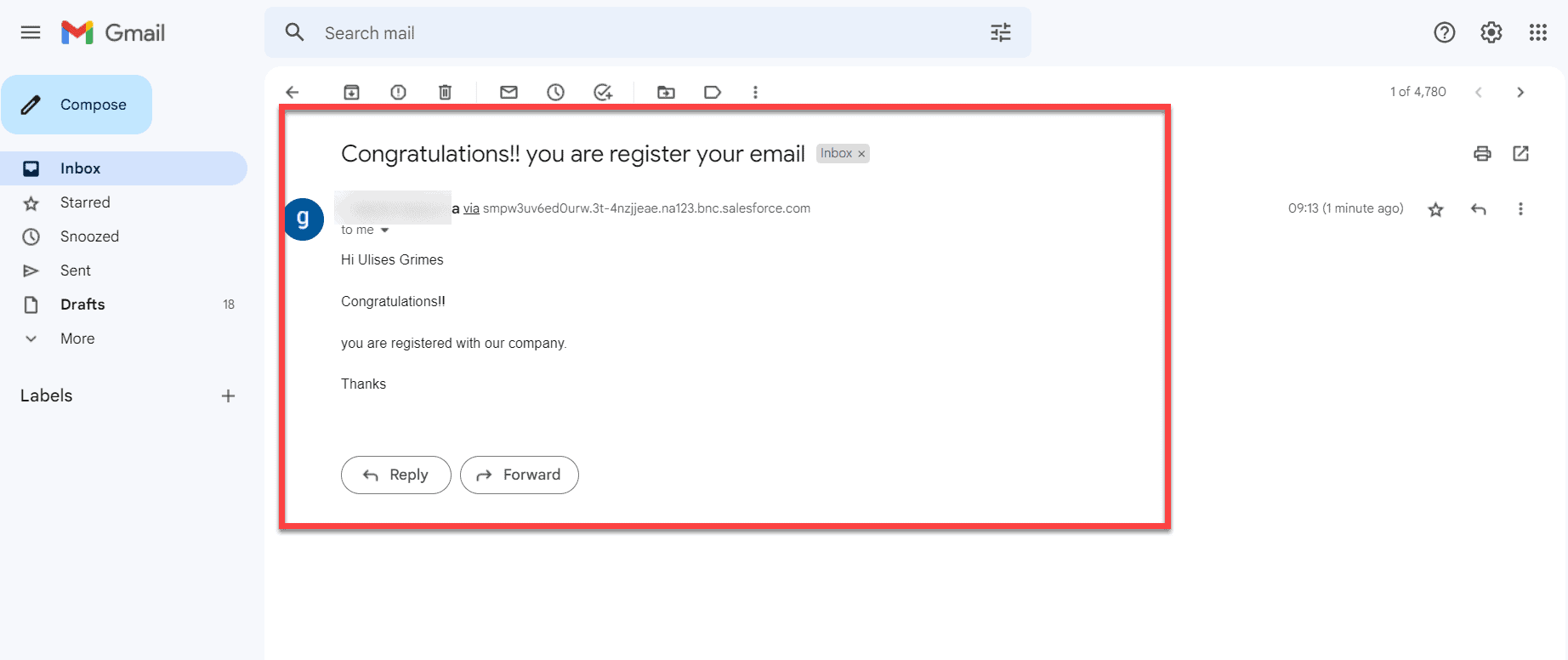Viewport: 1568px width, 660px height.
Task: Open the Sent folder
Action: (x=123, y=270)
